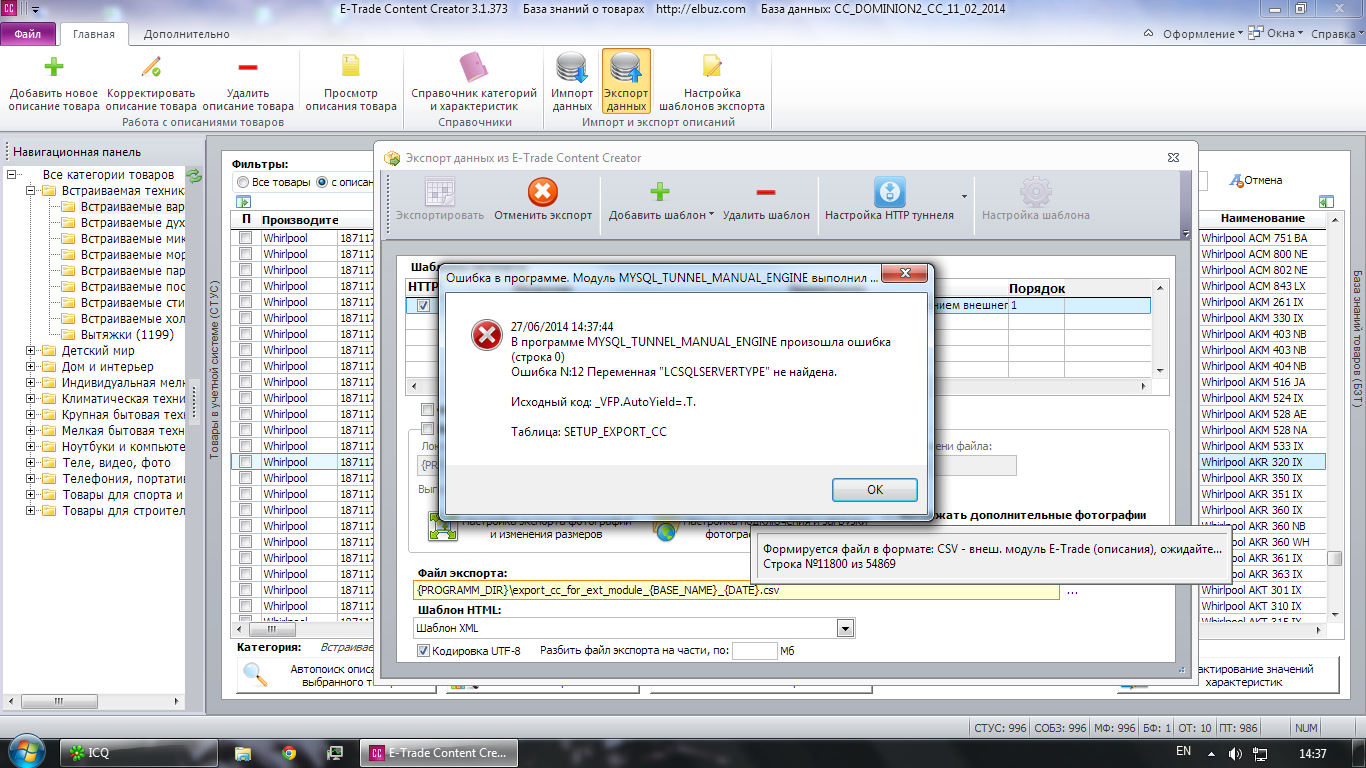This screenshot has height=768, width=1366.
Task: Expand the Теле, видео, фото category
Action: 31,463
